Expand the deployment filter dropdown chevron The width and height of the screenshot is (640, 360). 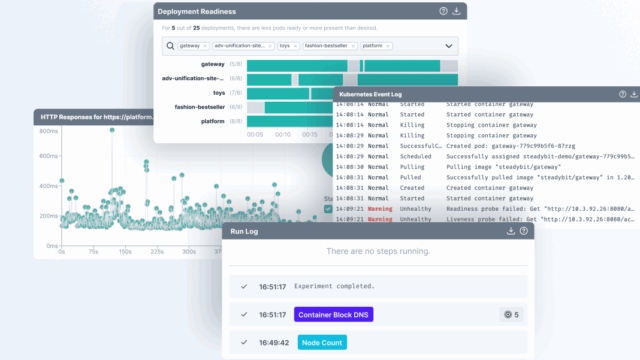click(449, 46)
